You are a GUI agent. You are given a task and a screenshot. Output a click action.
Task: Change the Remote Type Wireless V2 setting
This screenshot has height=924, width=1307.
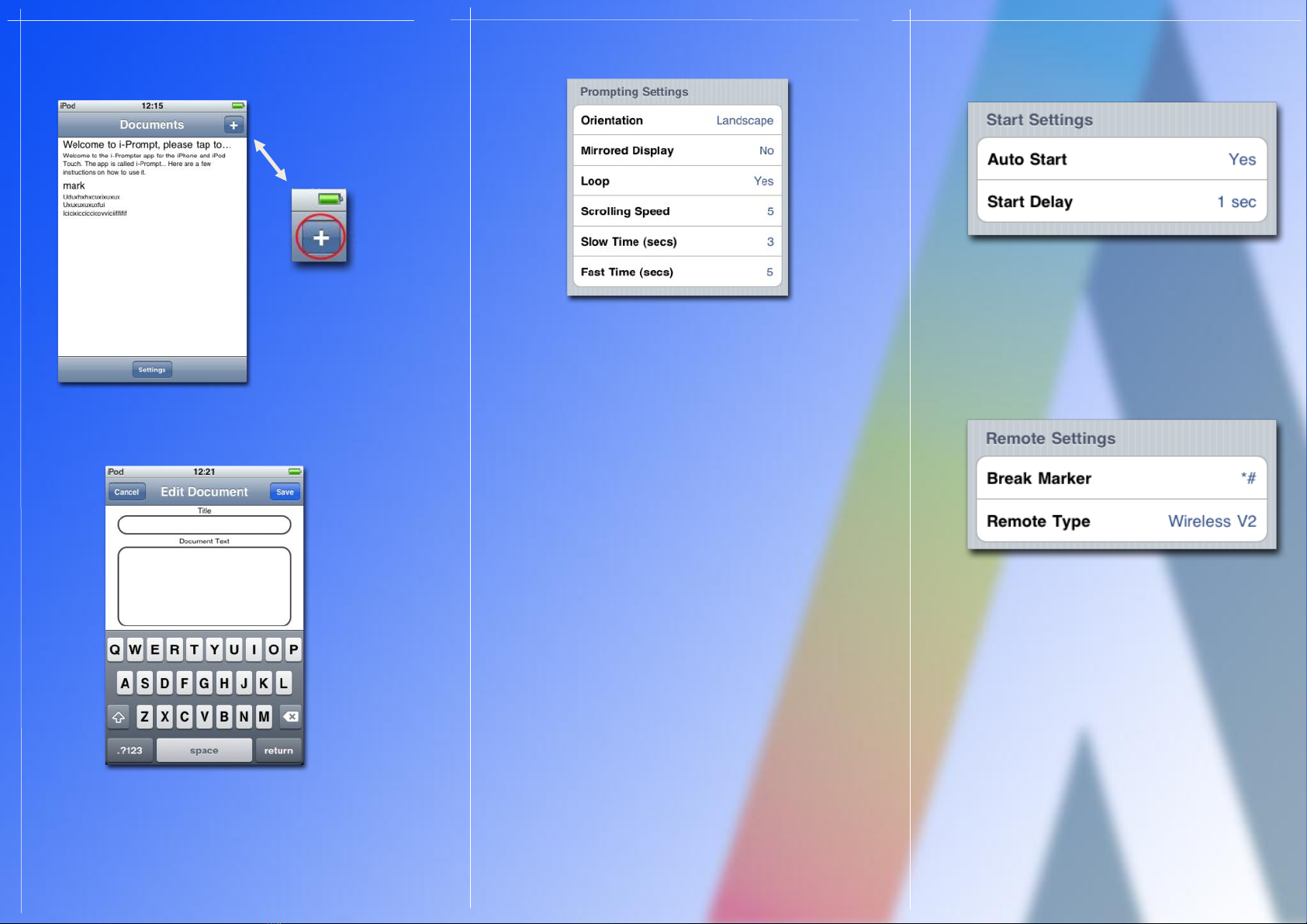[x=1122, y=521]
